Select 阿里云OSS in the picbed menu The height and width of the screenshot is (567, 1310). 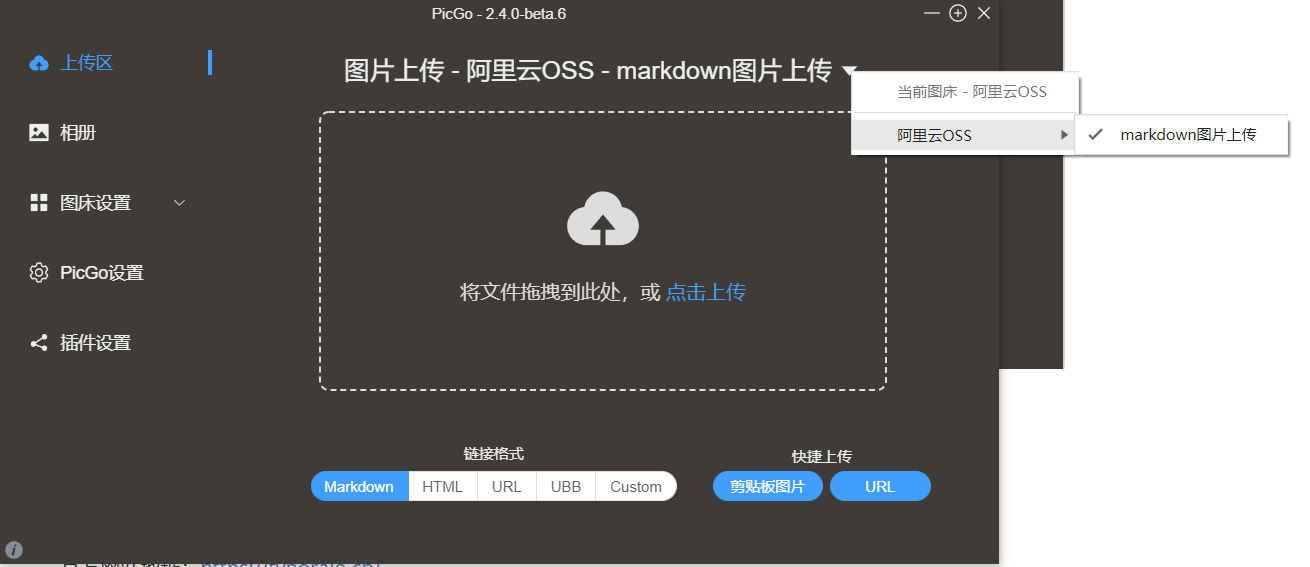click(x=963, y=135)
